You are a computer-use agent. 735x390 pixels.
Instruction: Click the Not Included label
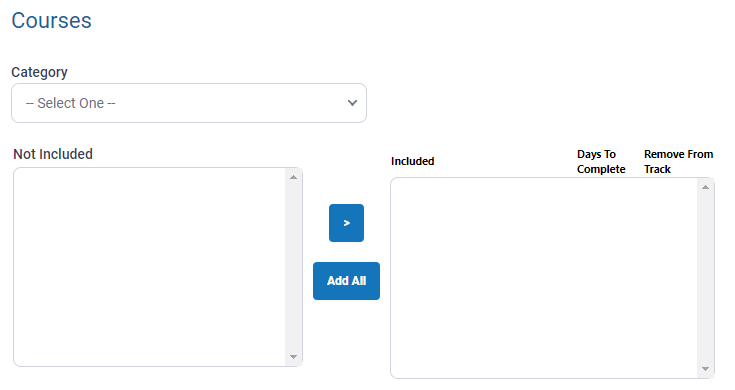pyautogui.click(x=53, y=154)
